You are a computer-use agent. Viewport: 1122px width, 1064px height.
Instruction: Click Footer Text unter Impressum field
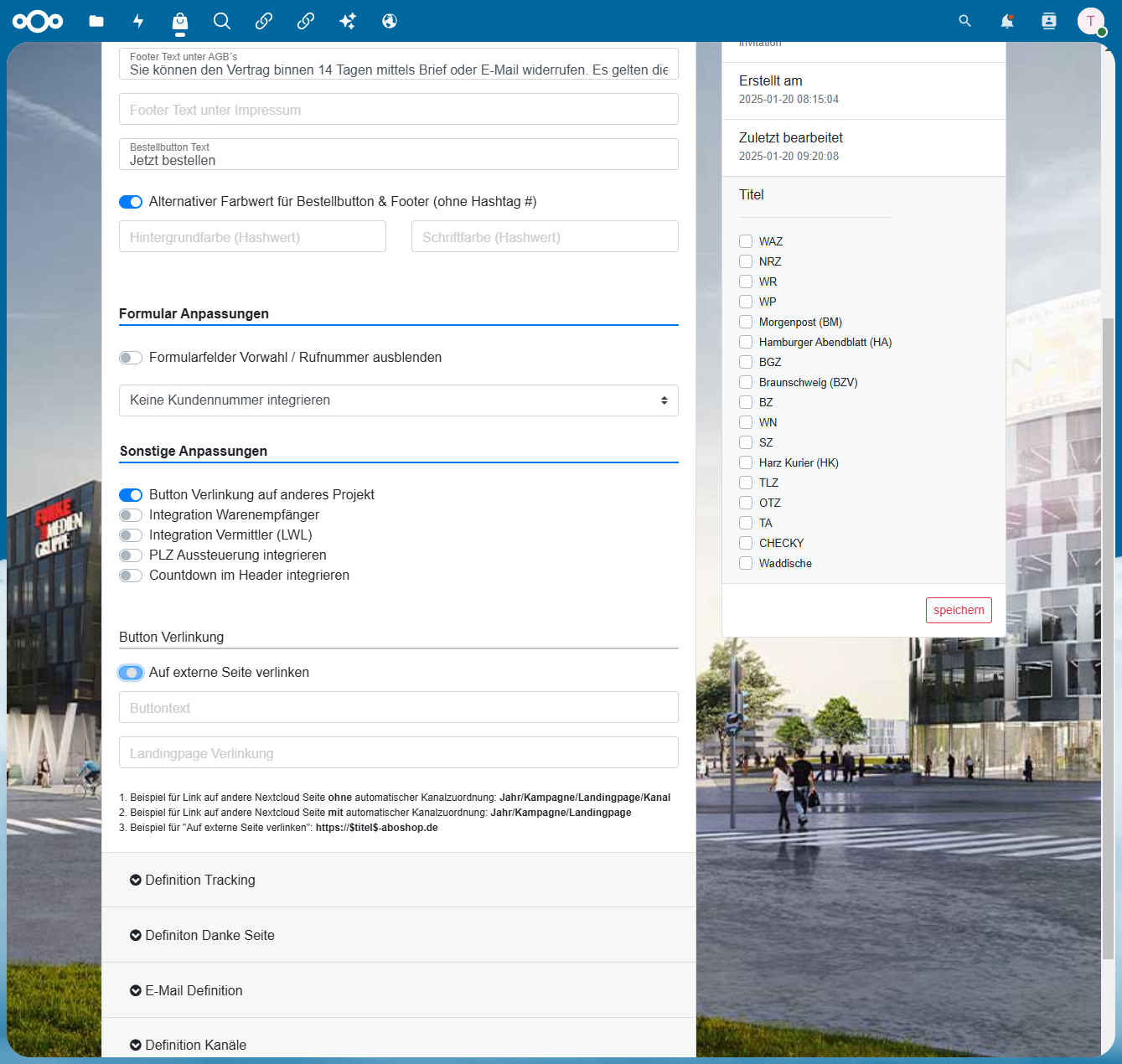399,109
